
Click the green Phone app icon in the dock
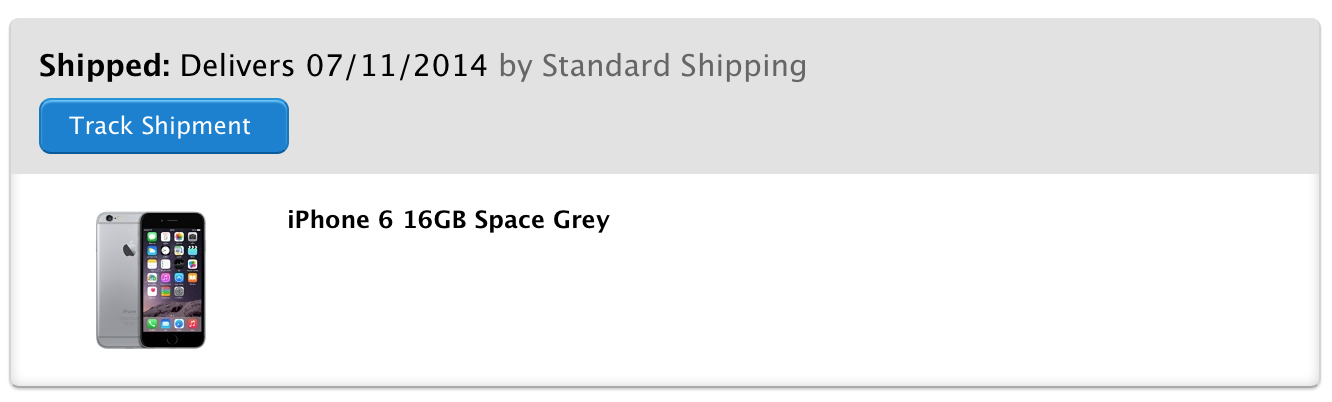(x=152, y=324)
